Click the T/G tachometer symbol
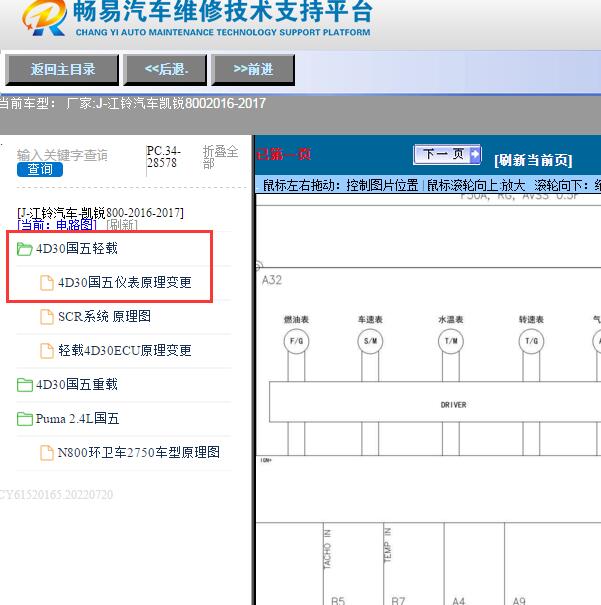The width and height of the screenshot is (601, 605). (x=531, y=341)
